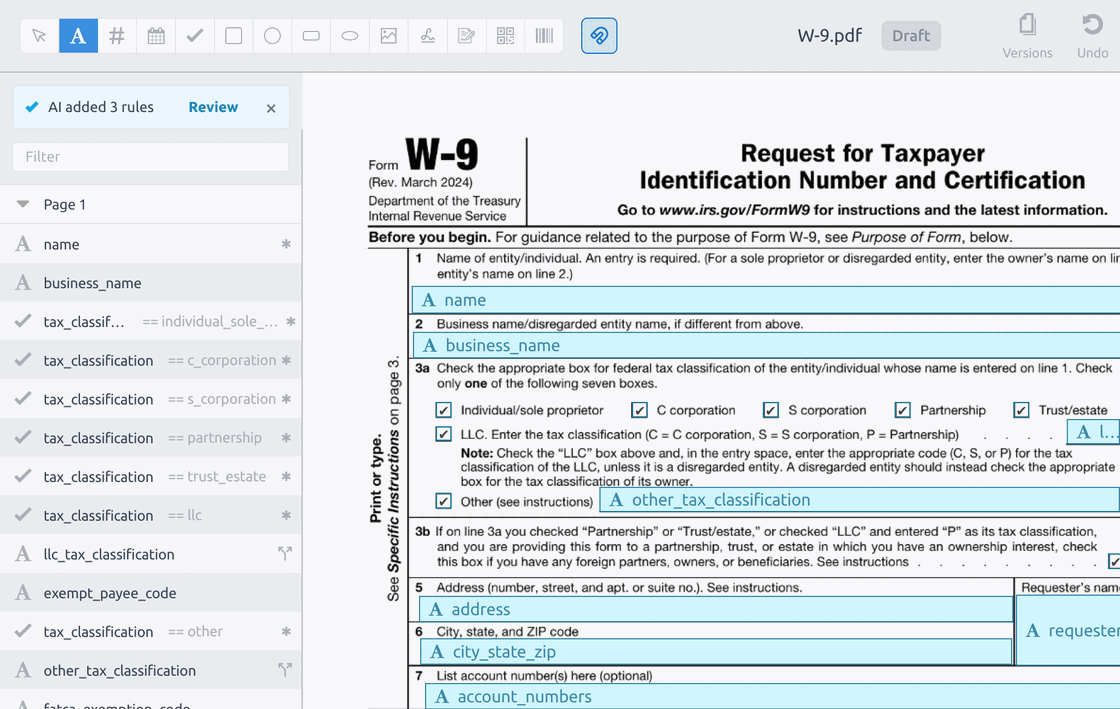The image size is (1120, 709).
Task: Click the requester field on the form
Action: (1068, 630)
